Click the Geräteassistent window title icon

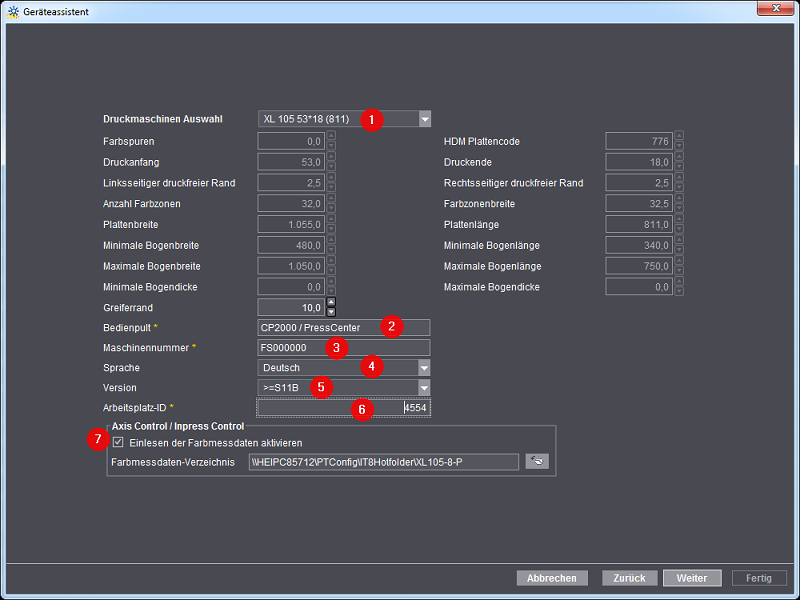13,10
